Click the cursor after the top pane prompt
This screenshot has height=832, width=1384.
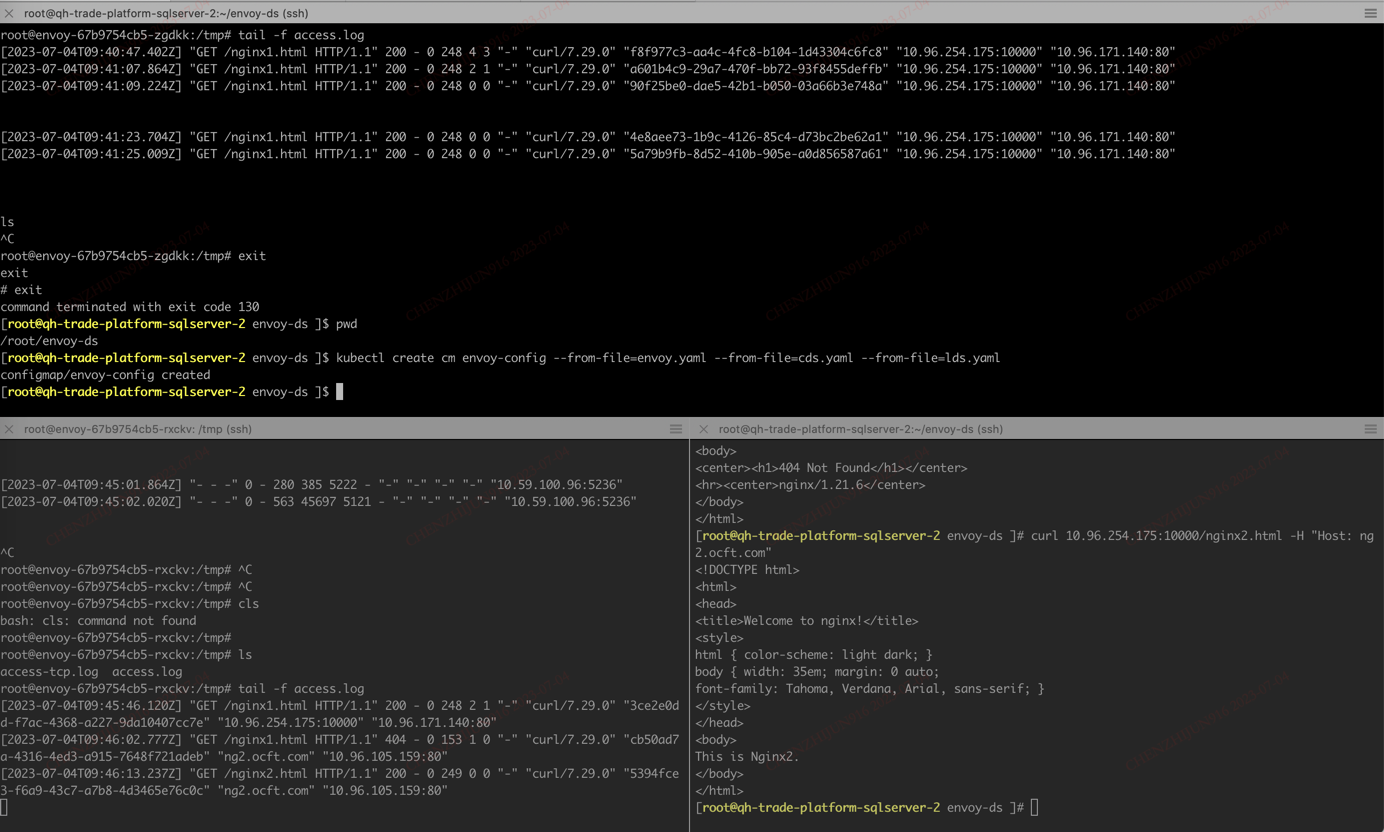tap(340, 392)
